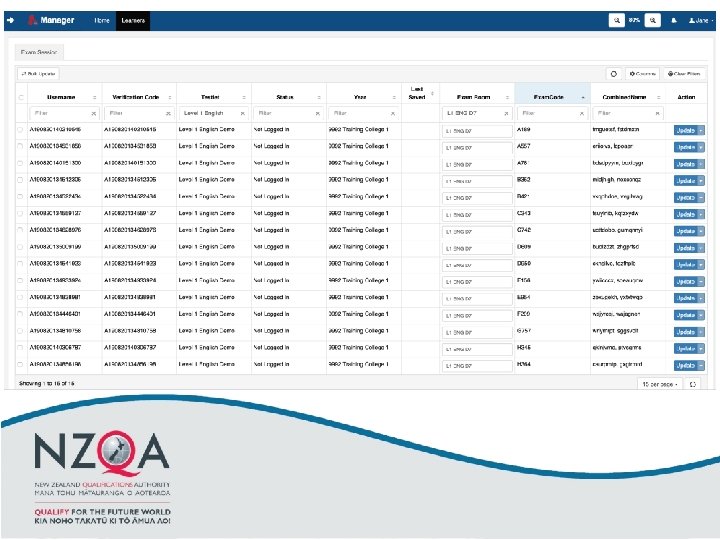Click the Manager logo icon
The width and height of the screenshot is (720, 540).
pyautogui.click(x=32, y=20)
